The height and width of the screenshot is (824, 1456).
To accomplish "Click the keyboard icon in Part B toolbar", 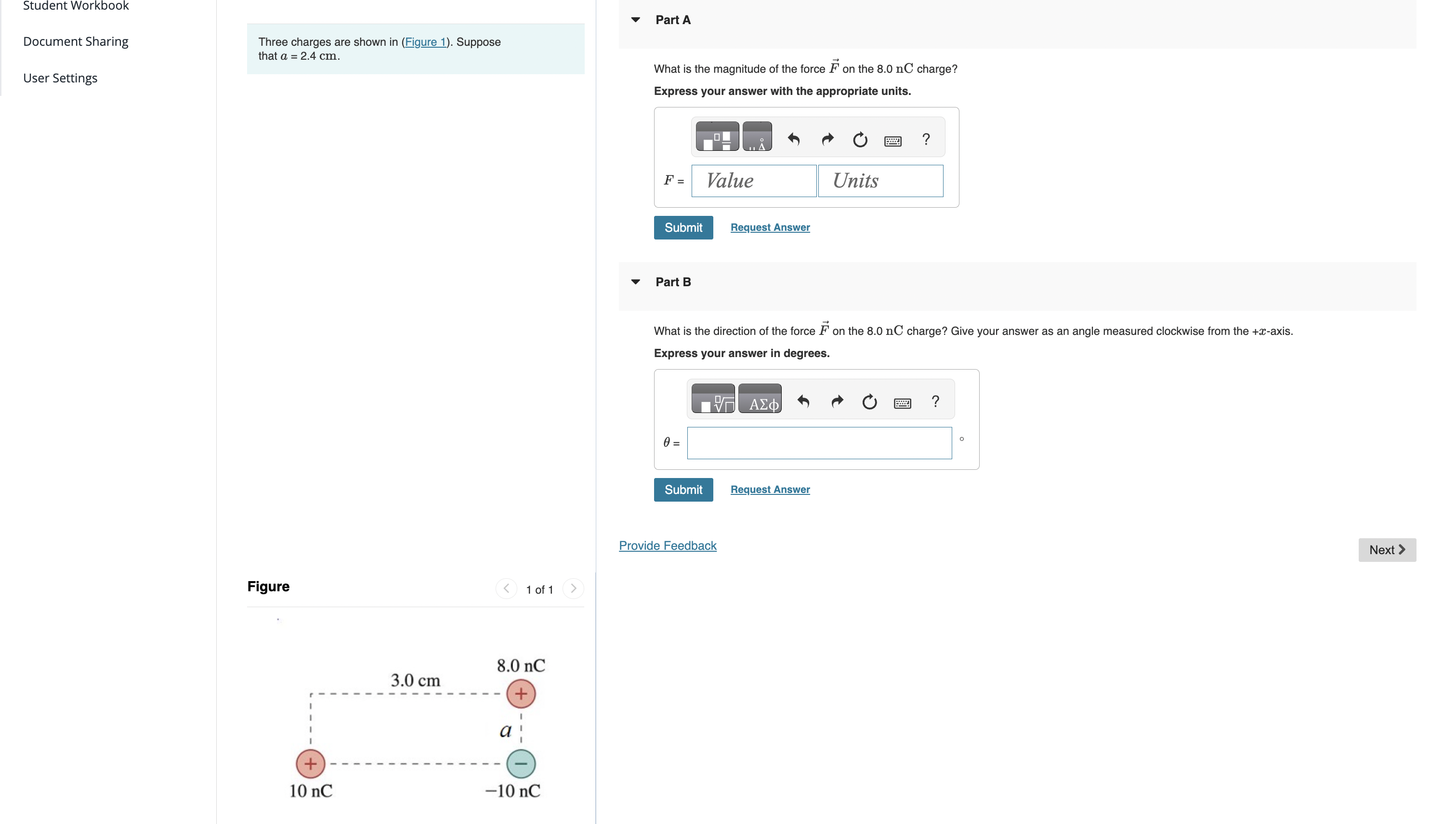I will click(x=902, y=401).
